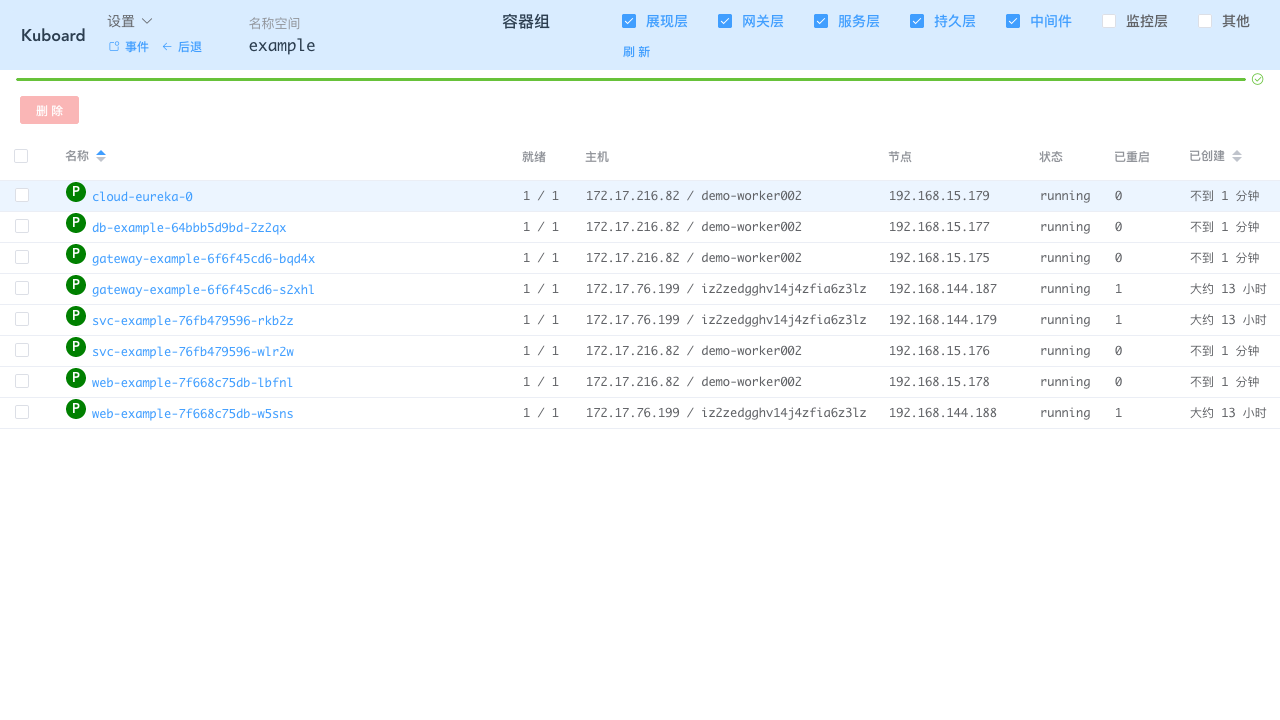Click node IP 192.168.15.177
Viewport: 1280px width, 720px height.
pyautogui.click(x=939, y=227)
